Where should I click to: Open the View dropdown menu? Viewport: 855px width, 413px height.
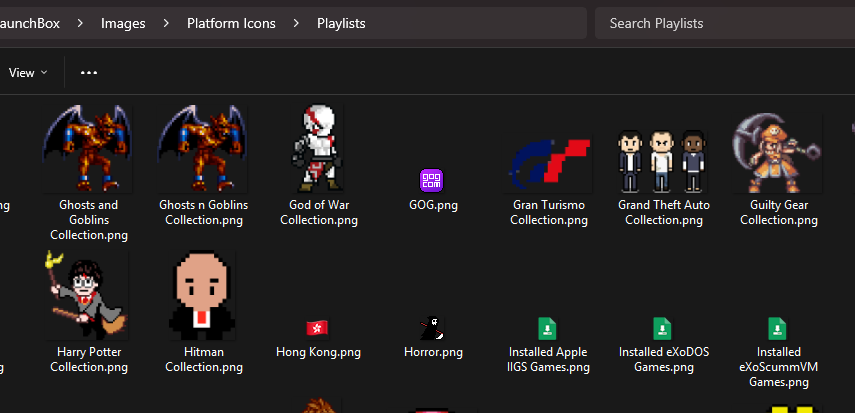[28, 73]
